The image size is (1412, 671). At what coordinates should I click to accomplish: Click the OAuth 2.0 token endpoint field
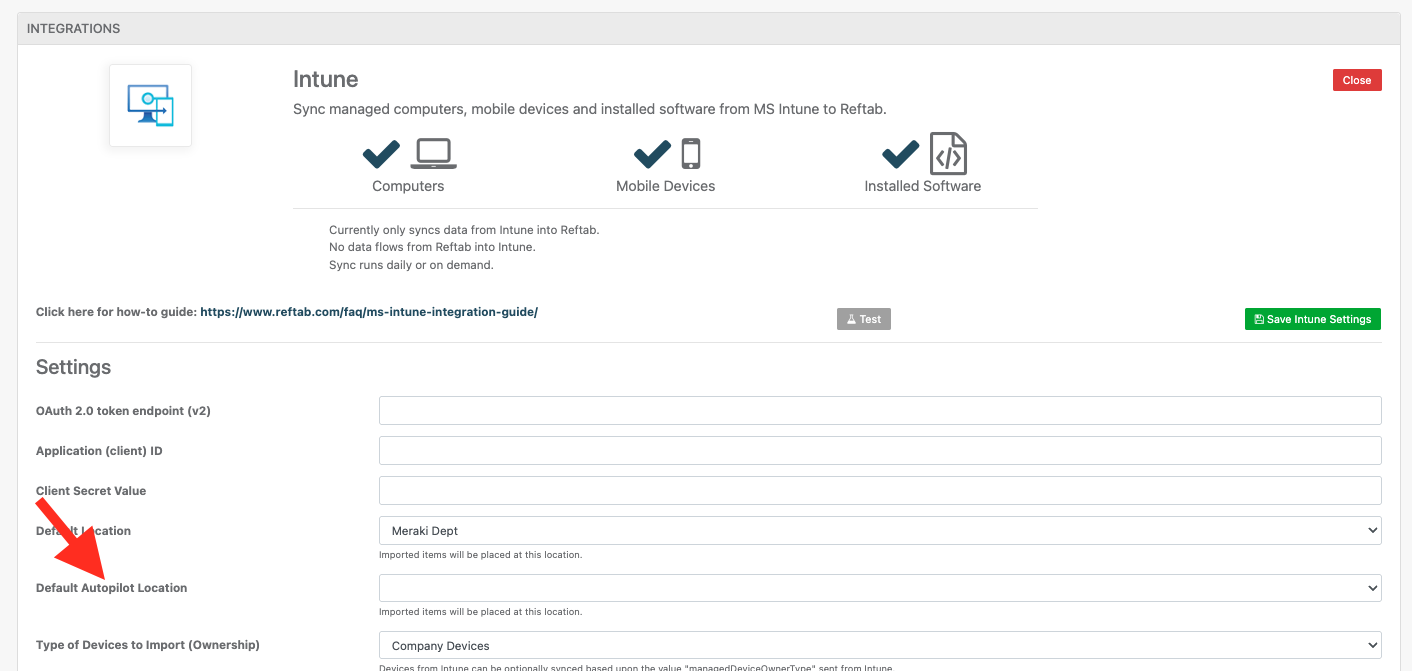[880, 410]
